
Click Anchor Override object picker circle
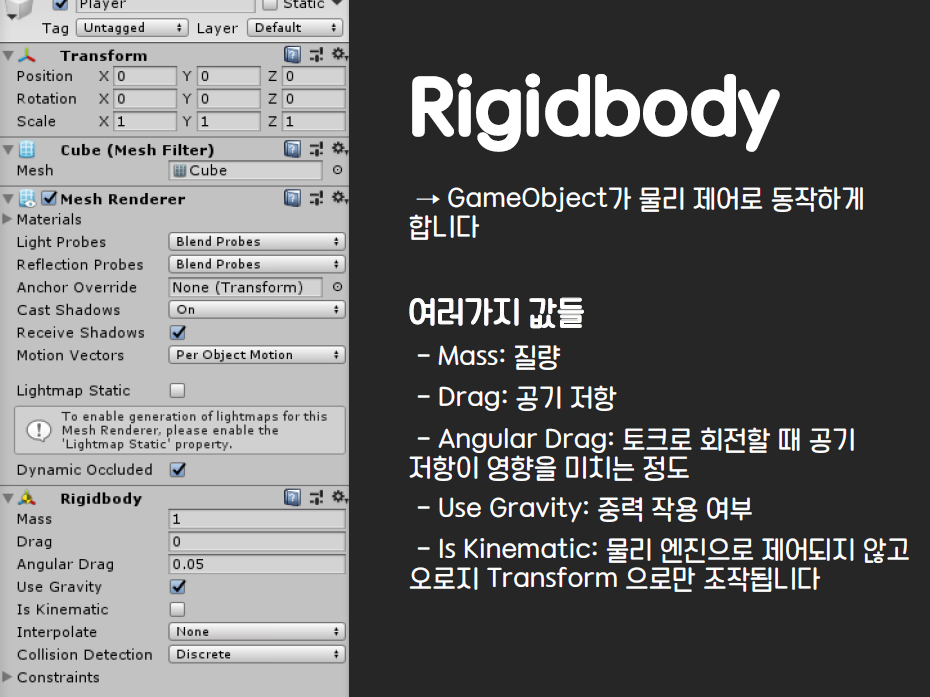pyautogui.click(x=337, y=287)
